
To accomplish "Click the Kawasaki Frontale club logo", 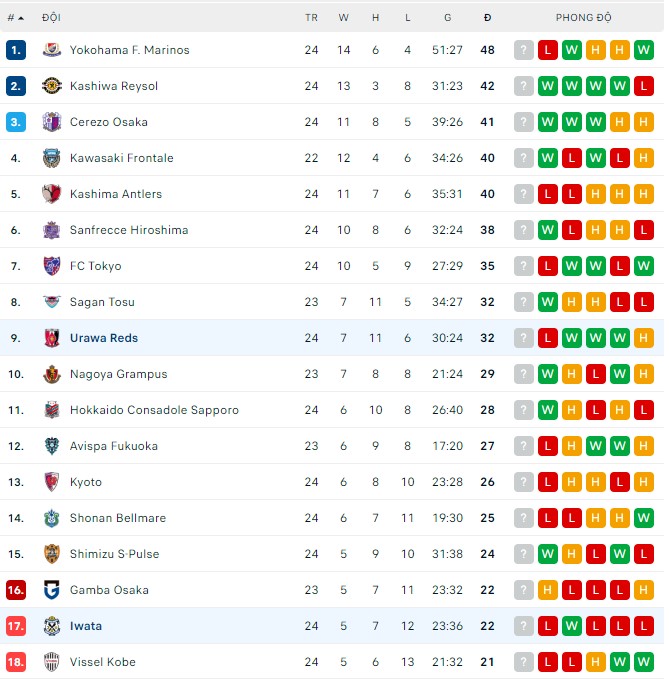I will click(x=52, y=158).
